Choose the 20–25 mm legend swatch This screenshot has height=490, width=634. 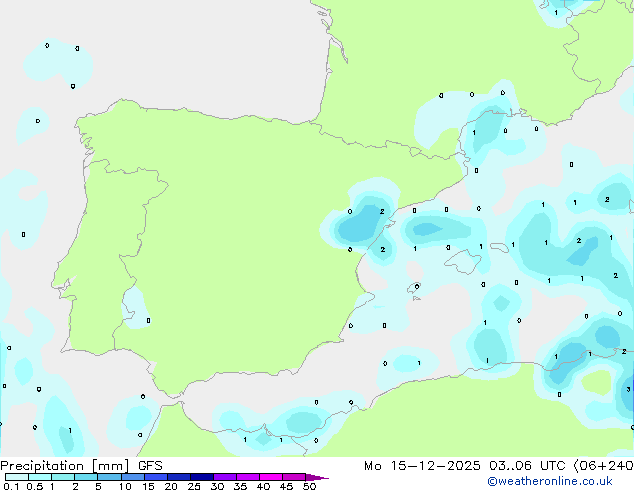[x=179, y=477]
